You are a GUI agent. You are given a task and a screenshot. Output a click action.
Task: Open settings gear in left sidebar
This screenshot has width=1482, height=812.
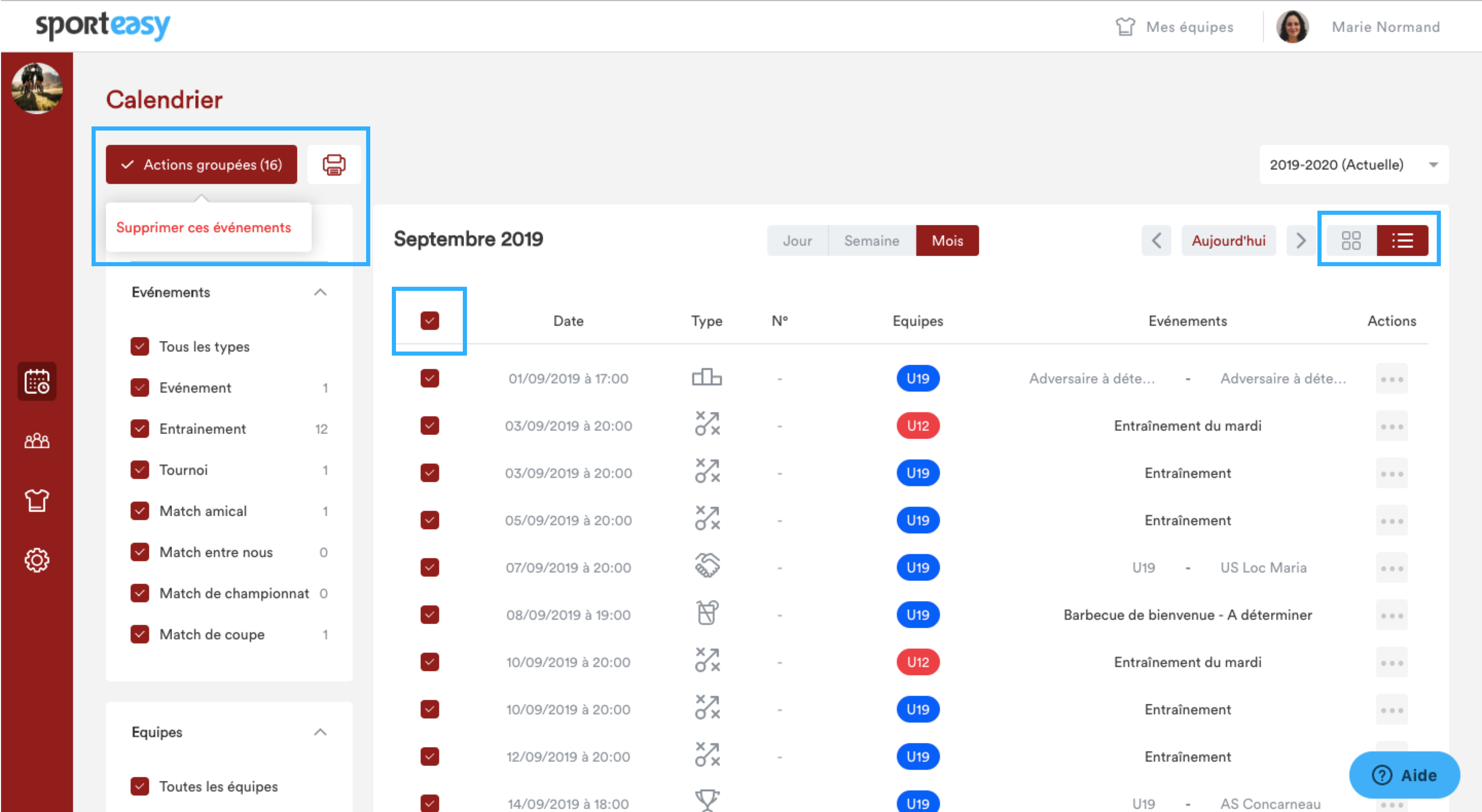tap(37, 560)
